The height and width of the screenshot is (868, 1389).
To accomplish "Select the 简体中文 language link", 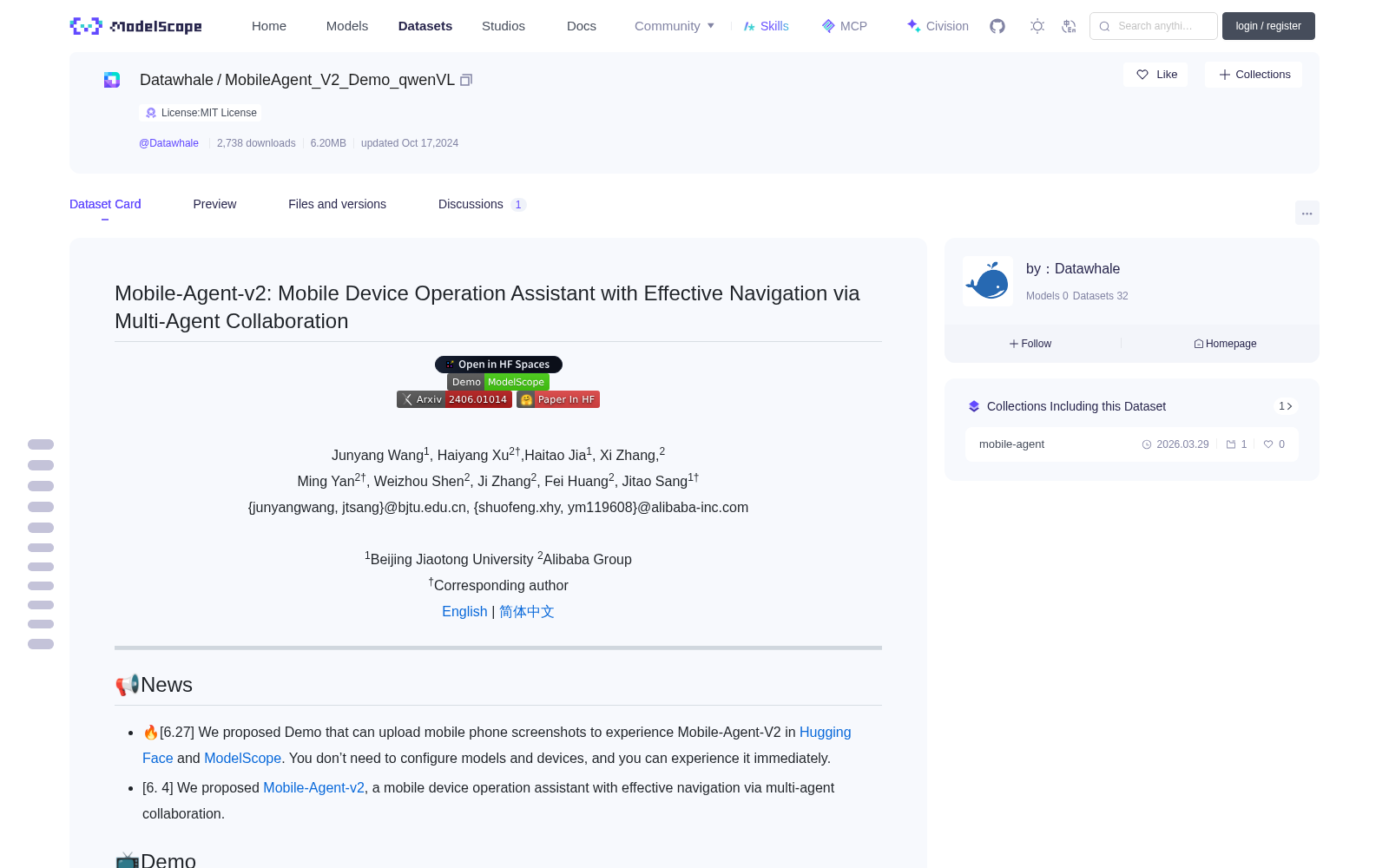I will click(x=527, y=612).
